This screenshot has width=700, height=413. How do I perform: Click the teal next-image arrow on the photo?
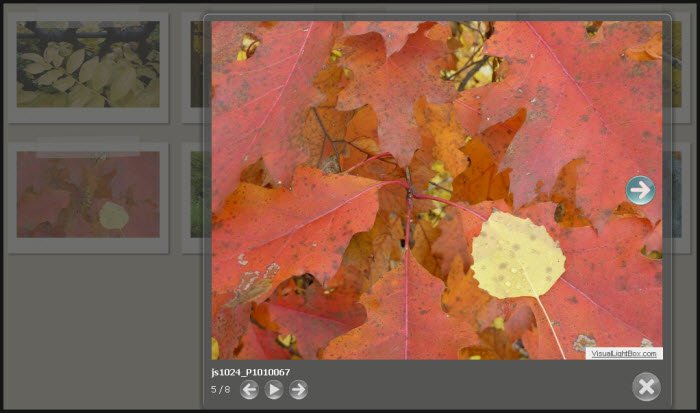tap(640, 191)
